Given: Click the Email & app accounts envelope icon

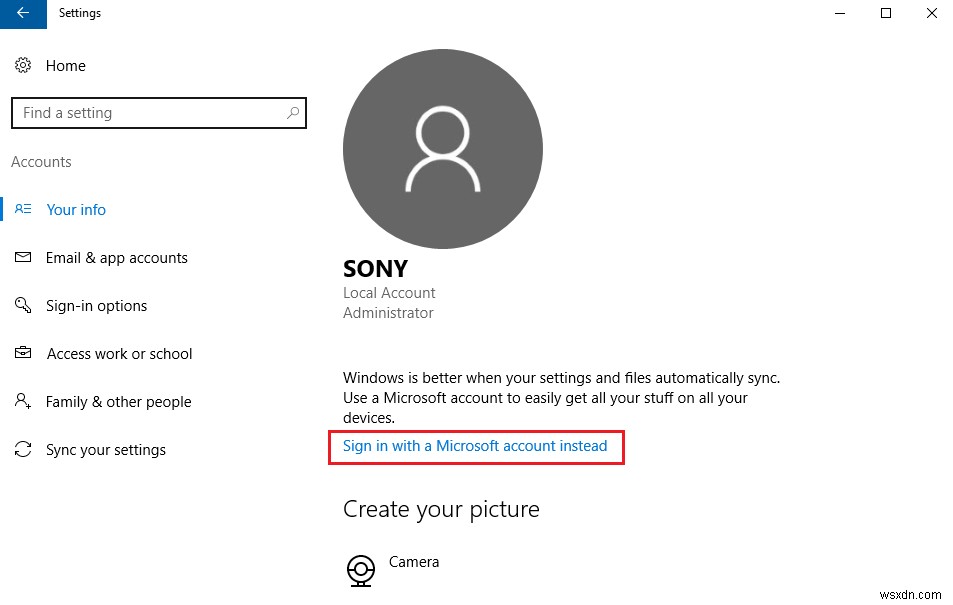Looking at the screenshot, I should [x=23, y=257].
